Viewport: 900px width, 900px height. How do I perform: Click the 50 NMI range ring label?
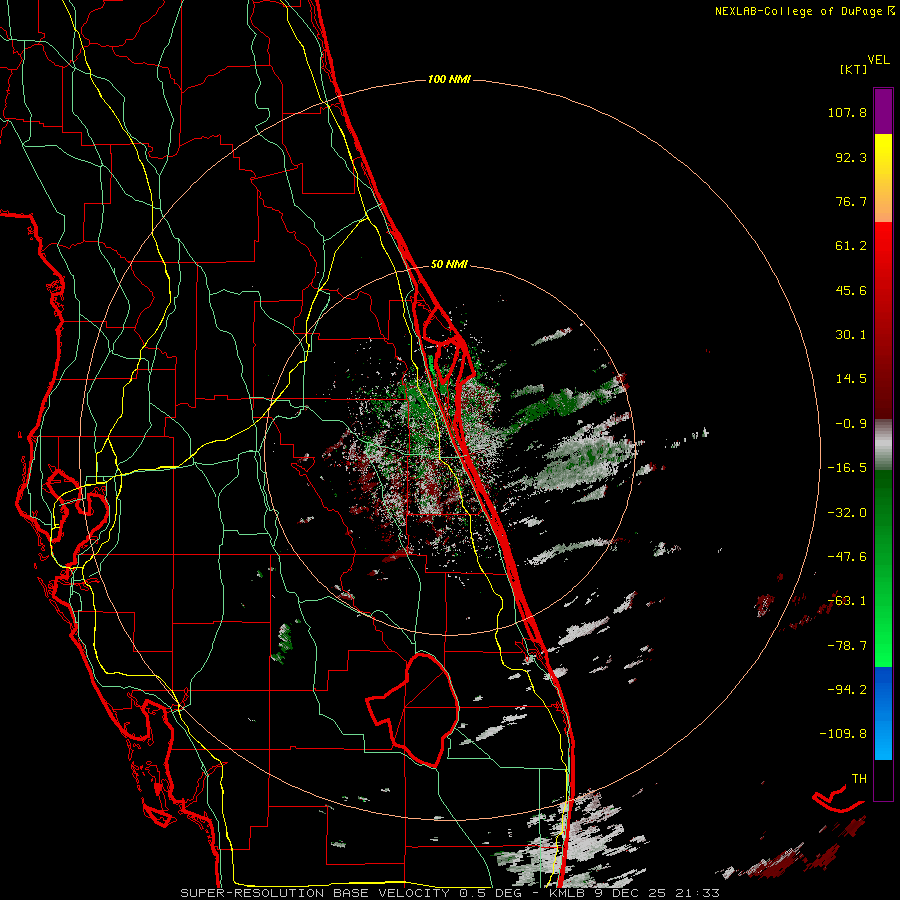449,265
